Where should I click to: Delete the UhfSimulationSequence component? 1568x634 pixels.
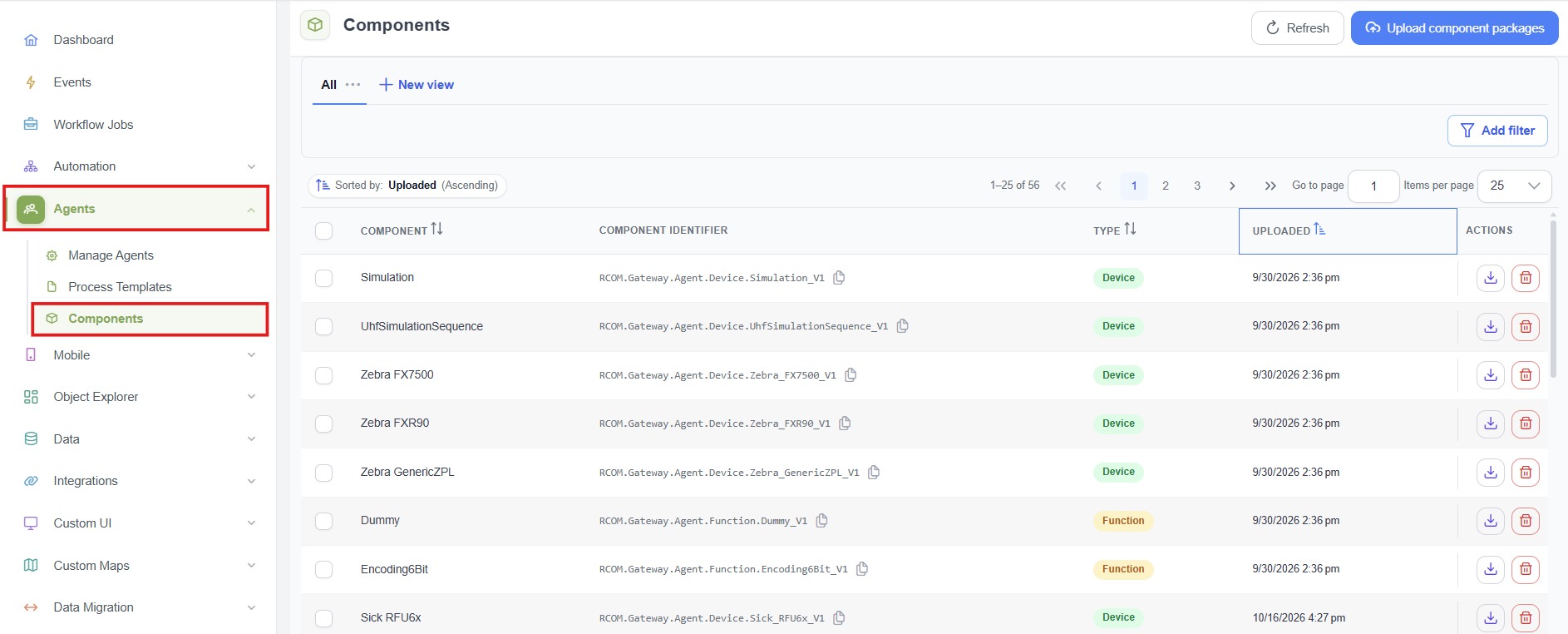point(1526,326)
